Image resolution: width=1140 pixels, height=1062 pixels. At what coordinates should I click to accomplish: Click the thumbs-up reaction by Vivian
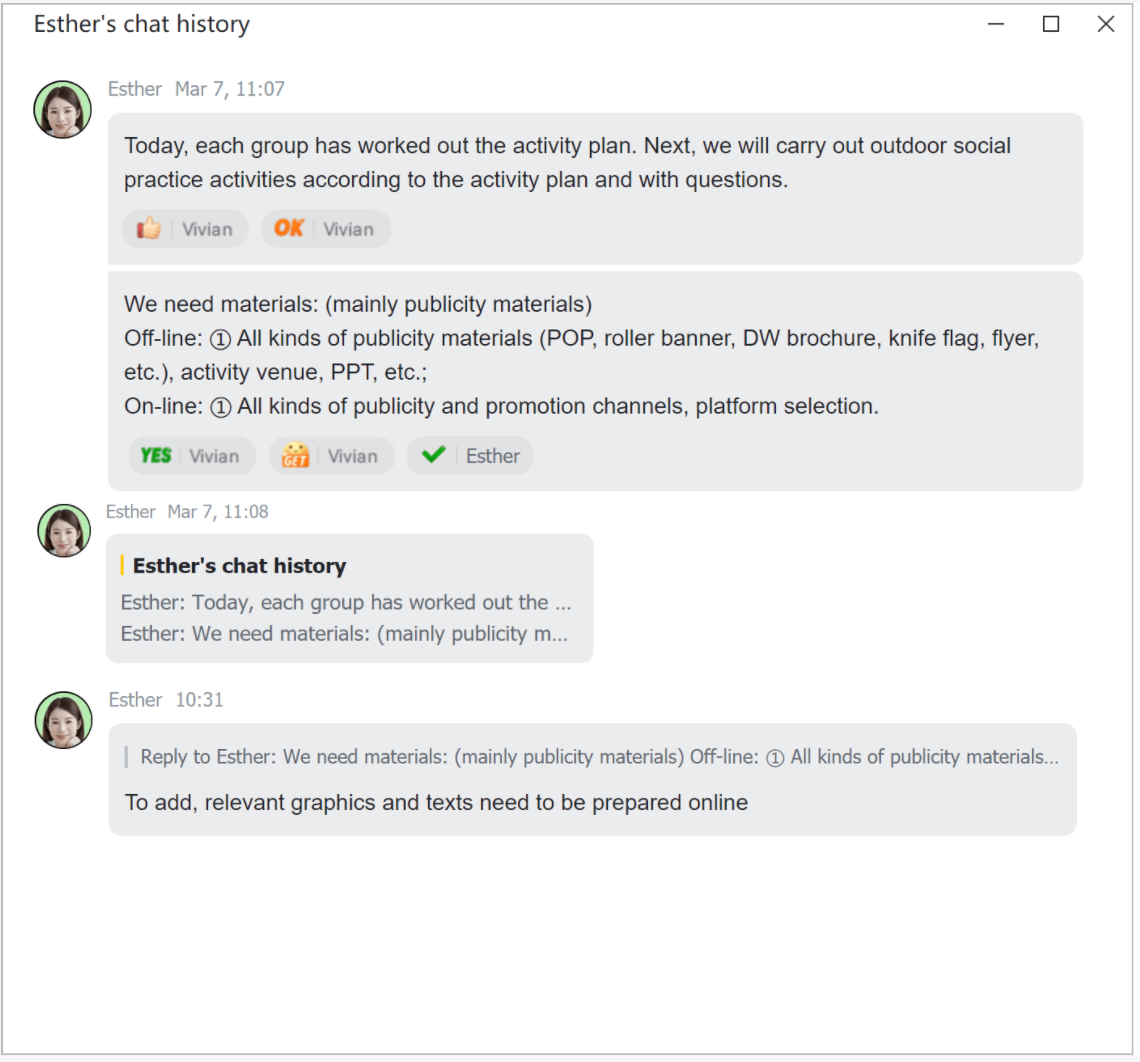point(185,229)
